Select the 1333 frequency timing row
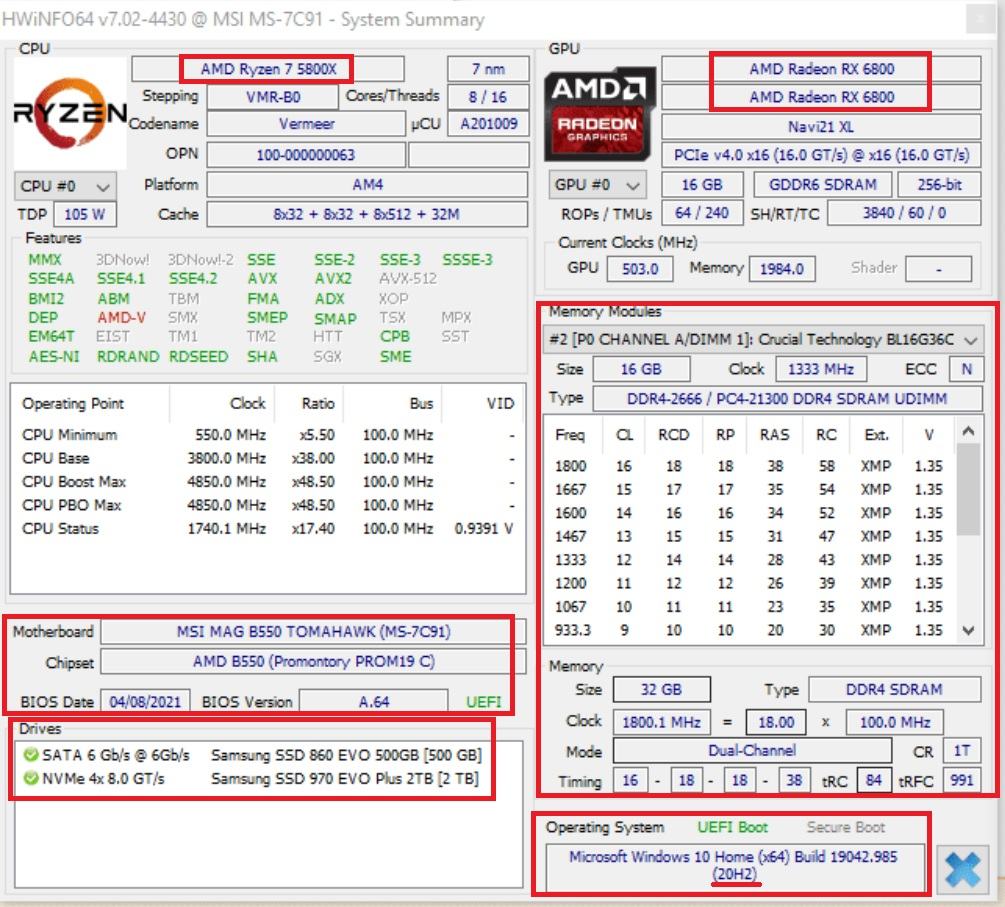 [x=749, y=560]
